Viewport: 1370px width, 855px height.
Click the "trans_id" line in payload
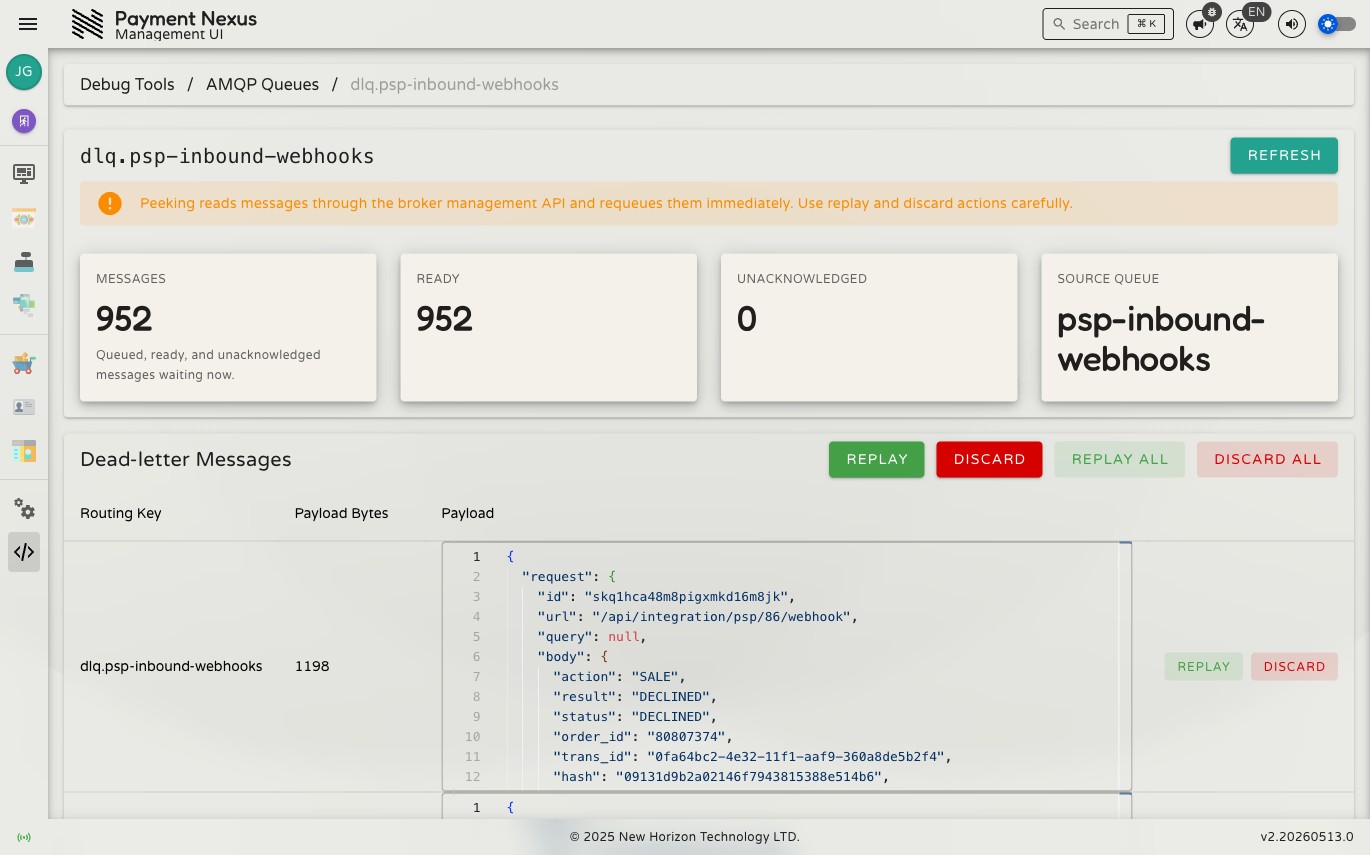[x=751, y=757]
